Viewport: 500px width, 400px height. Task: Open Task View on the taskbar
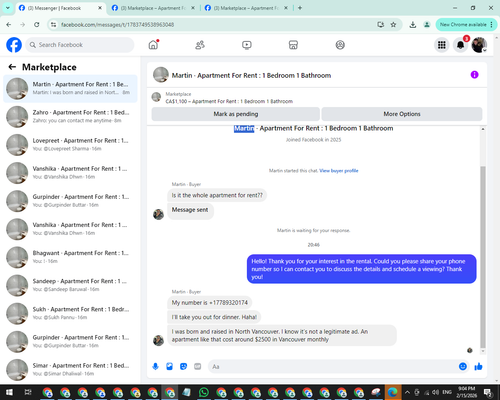[x=28, y=392]
